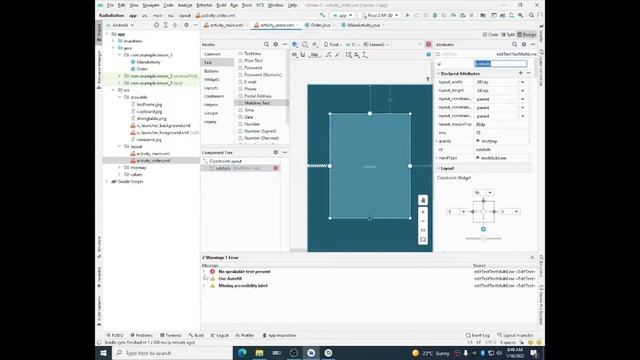Zoom to fit screen on design surface
Viewport: 640px width, 360px height.
423,240
